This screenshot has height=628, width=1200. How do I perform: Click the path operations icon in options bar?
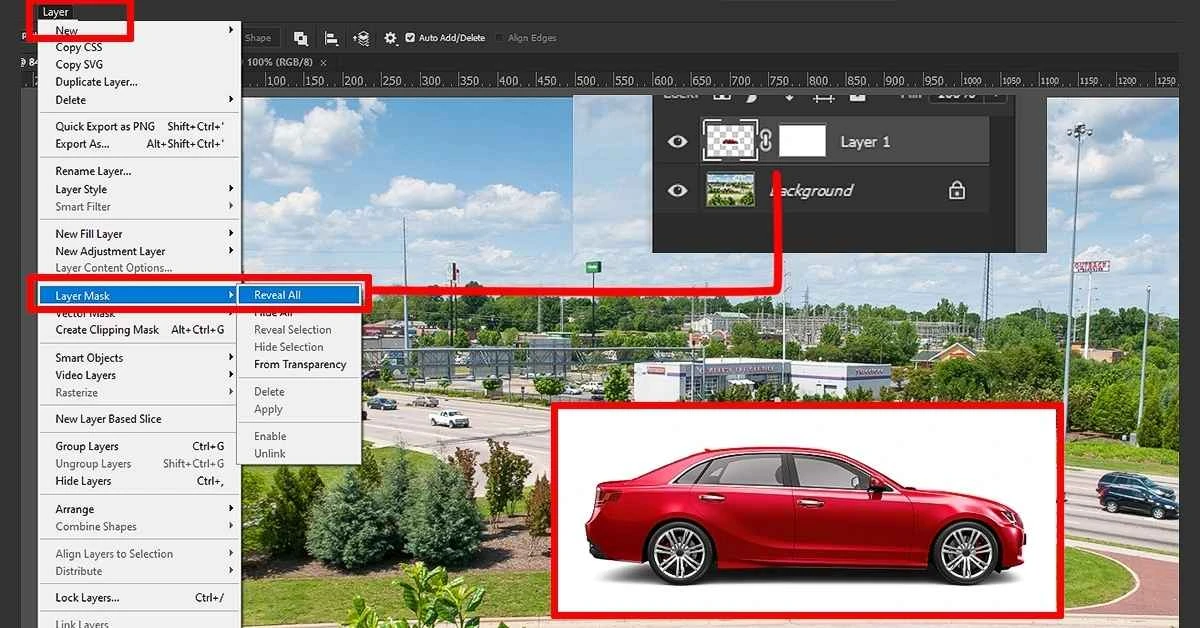tap(300, 38)
